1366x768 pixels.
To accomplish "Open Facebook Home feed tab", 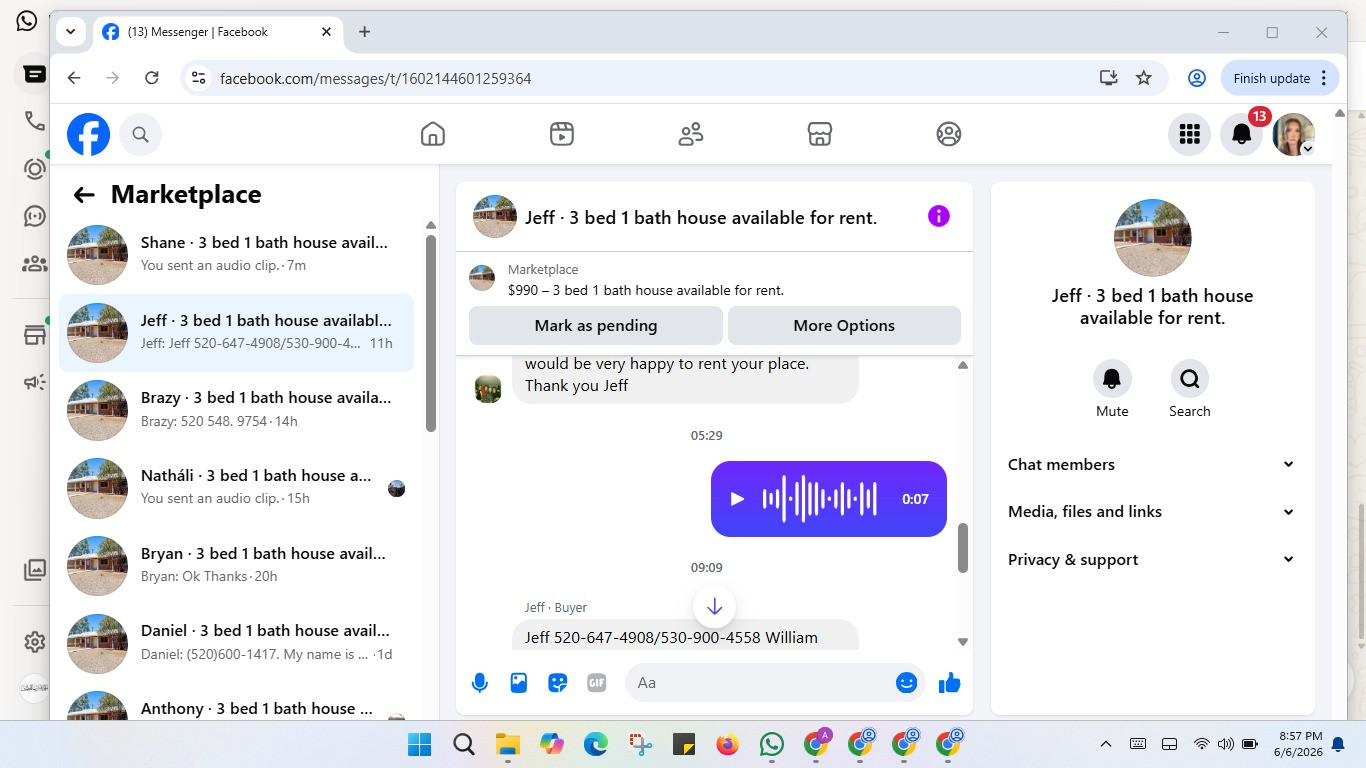I will tap(433, 134).
